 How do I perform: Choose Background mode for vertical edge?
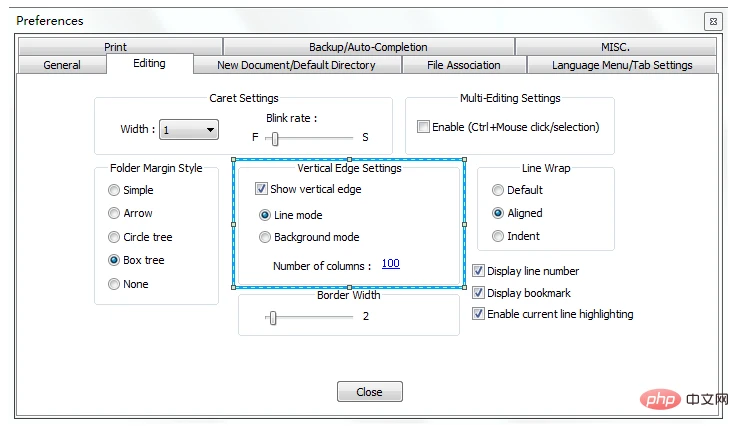click(265, 238)
